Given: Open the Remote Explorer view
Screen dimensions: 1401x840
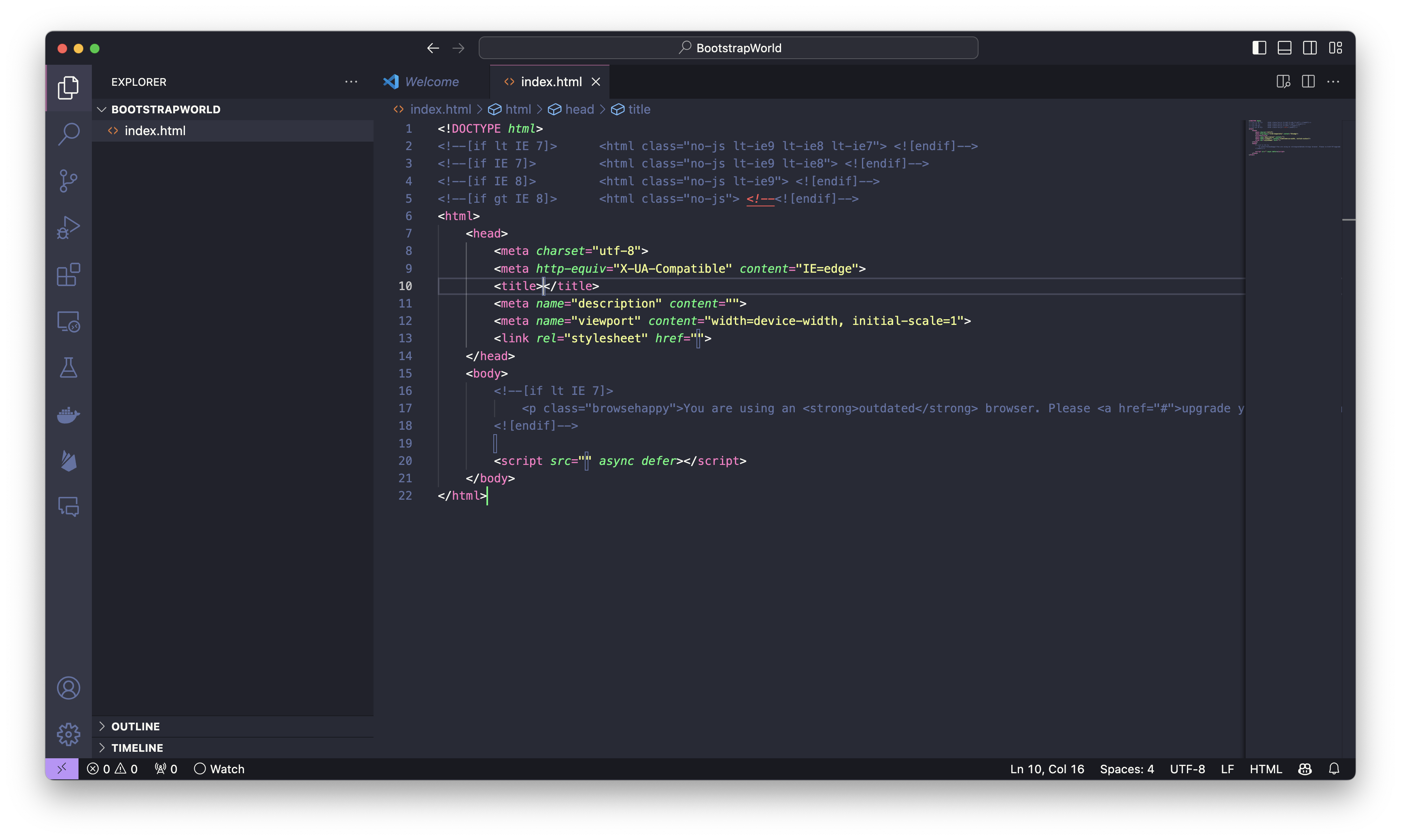Looking at the screenshot, I should pyautogui.click(x=68, y=322).
